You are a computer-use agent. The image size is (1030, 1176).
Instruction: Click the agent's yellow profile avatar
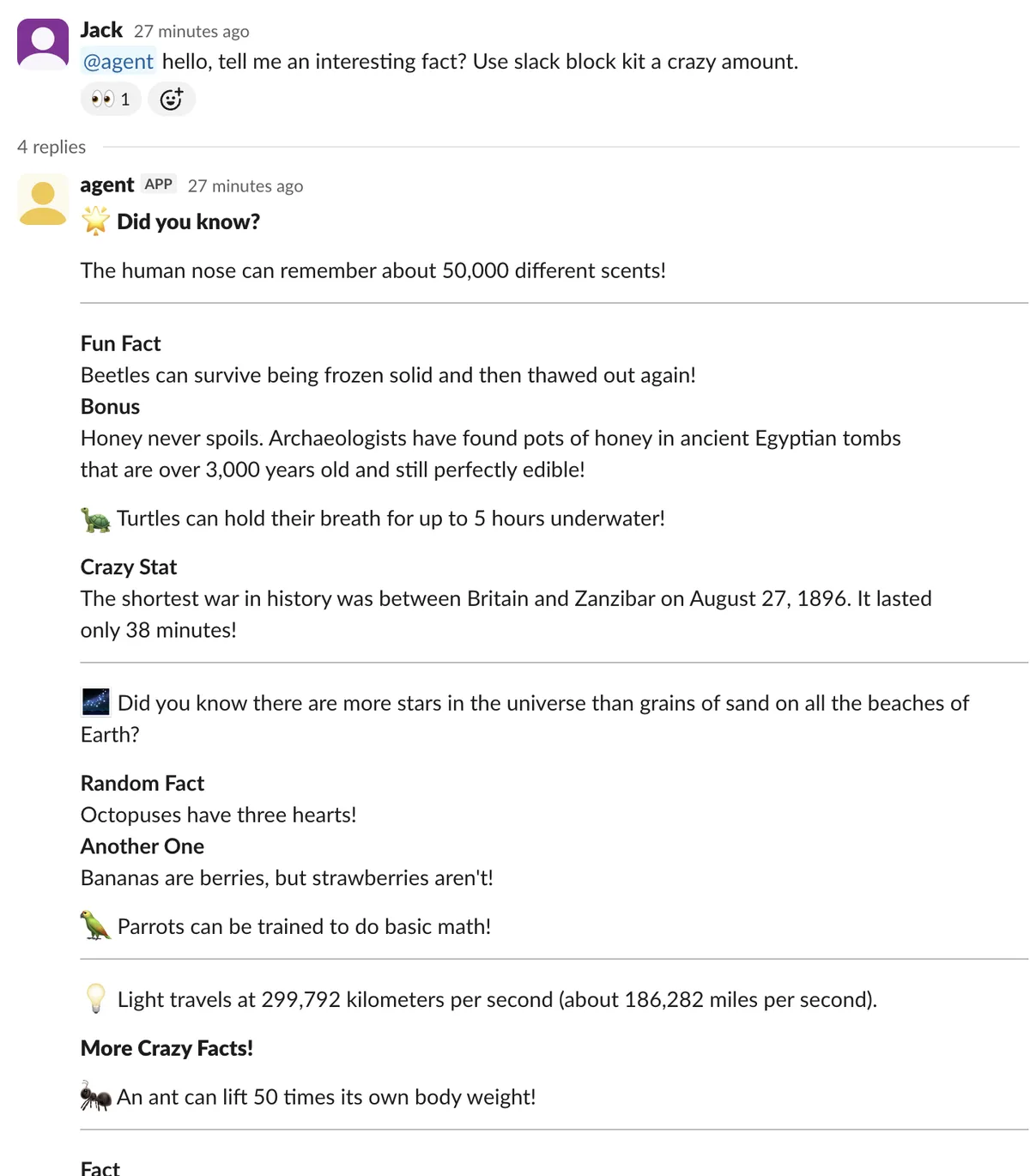[x=43, y=199]
